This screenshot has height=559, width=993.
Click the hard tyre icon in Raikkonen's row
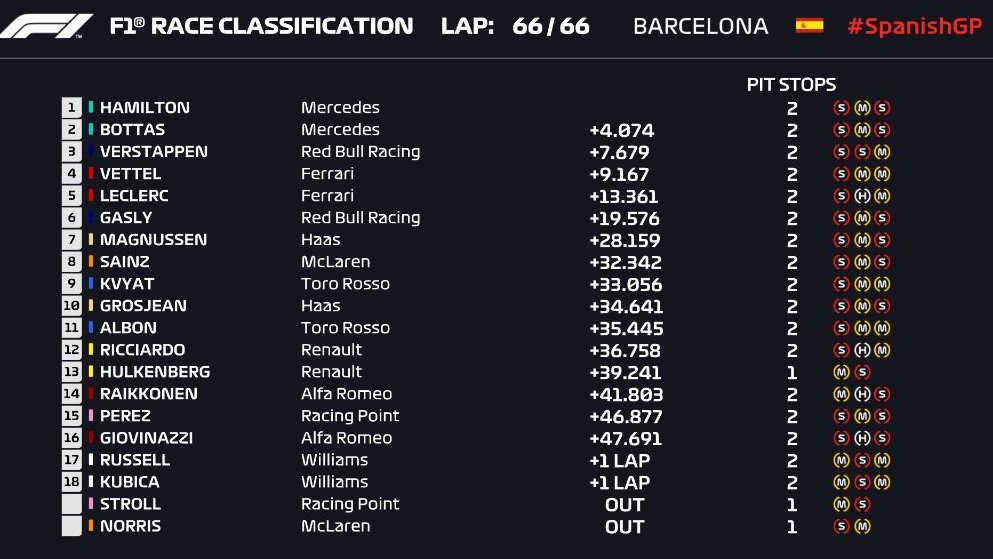pos(862,394)
